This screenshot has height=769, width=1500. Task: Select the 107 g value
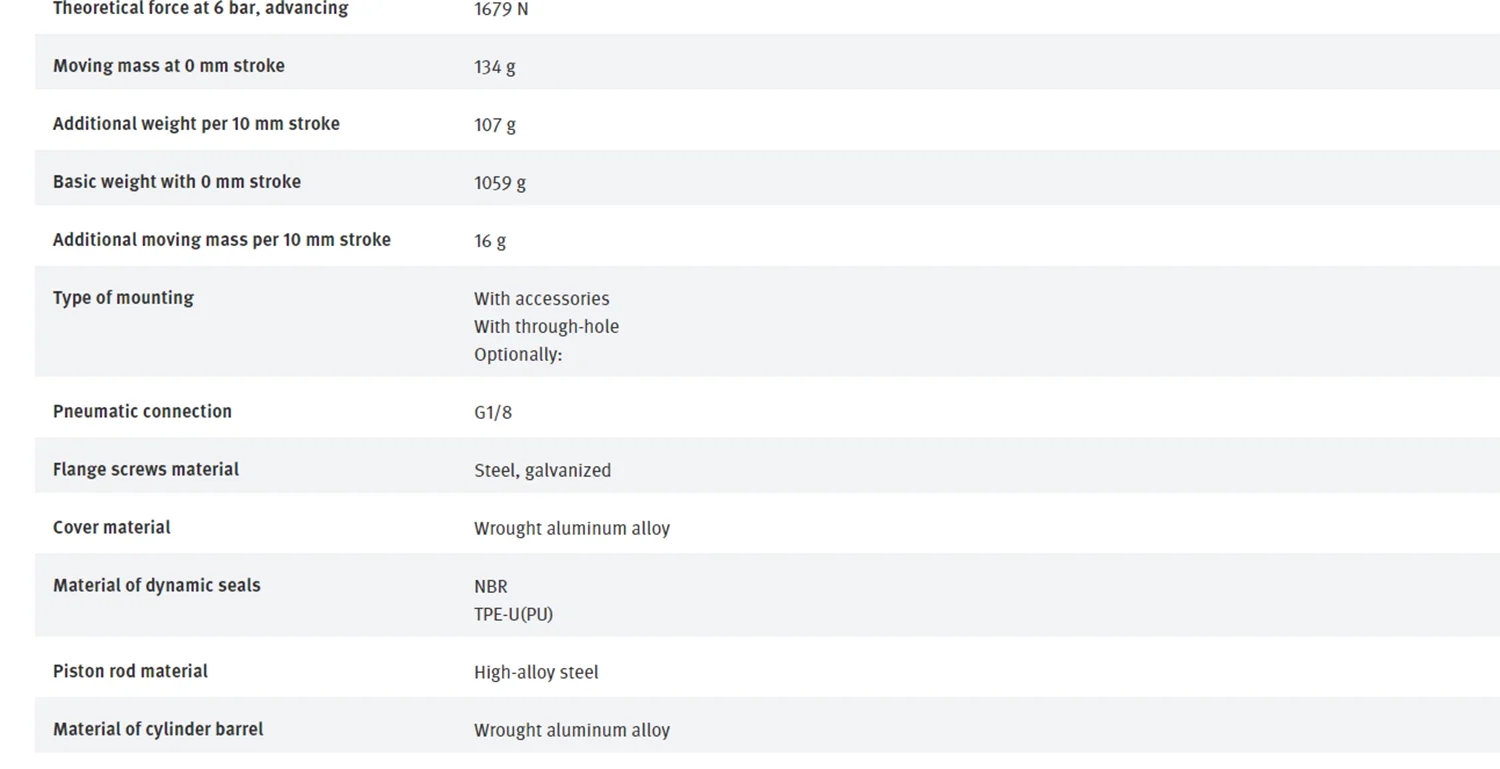(494, 125)
